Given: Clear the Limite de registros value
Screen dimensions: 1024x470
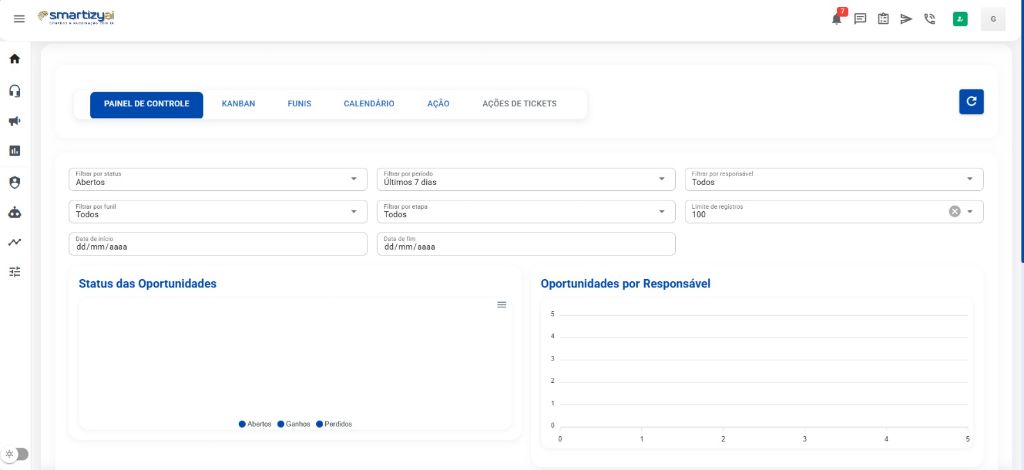Looking at the screenshot, I should (x=954, y=211).
